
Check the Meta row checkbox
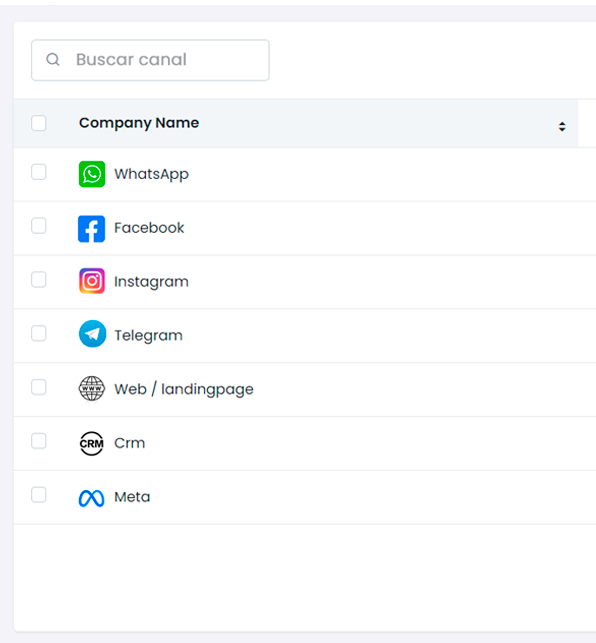[39, 495]
